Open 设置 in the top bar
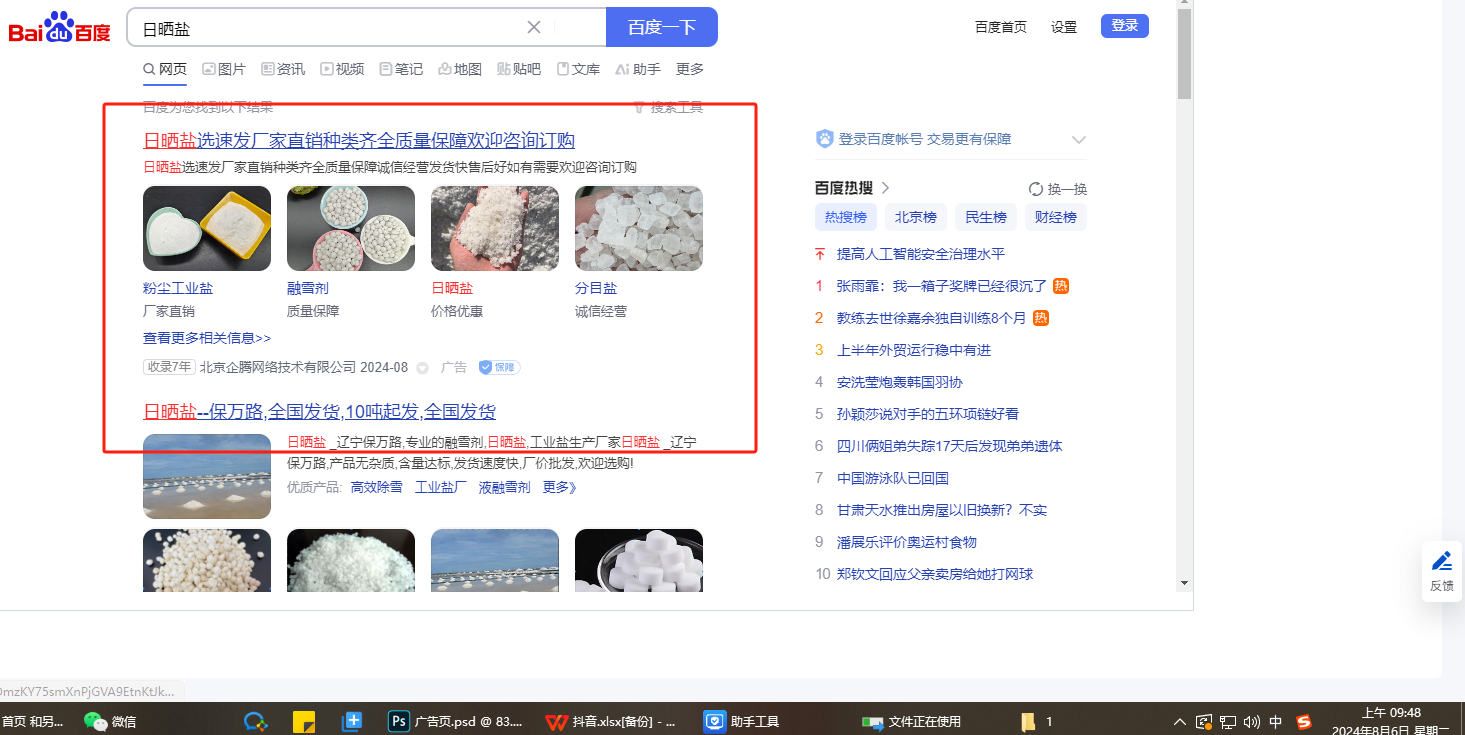Image resolution: width=1465 pixels, height=735 pixels. pos(1064,27)
